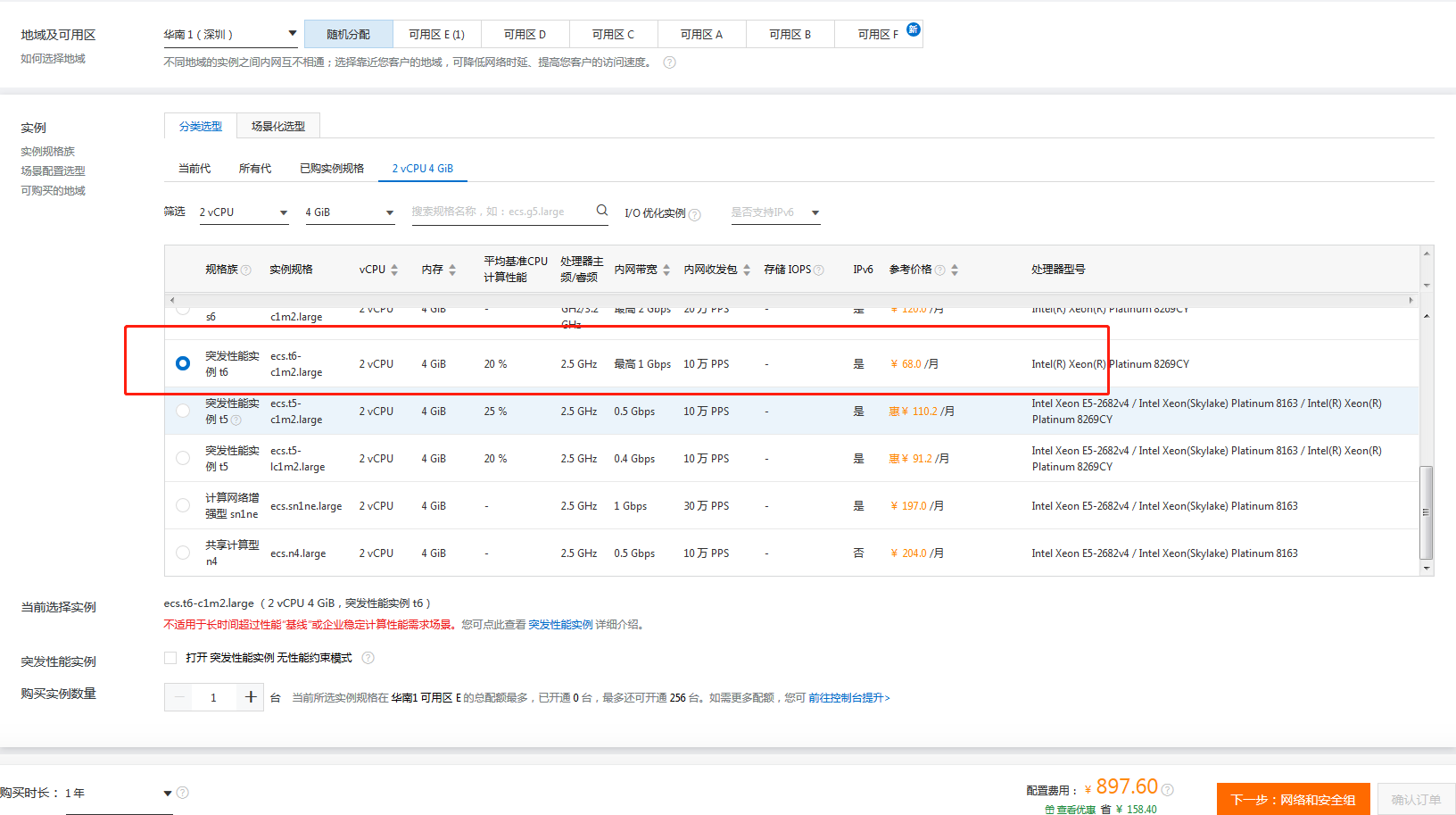Click help icon beside 参考价格 header

[x=939, y=270]
